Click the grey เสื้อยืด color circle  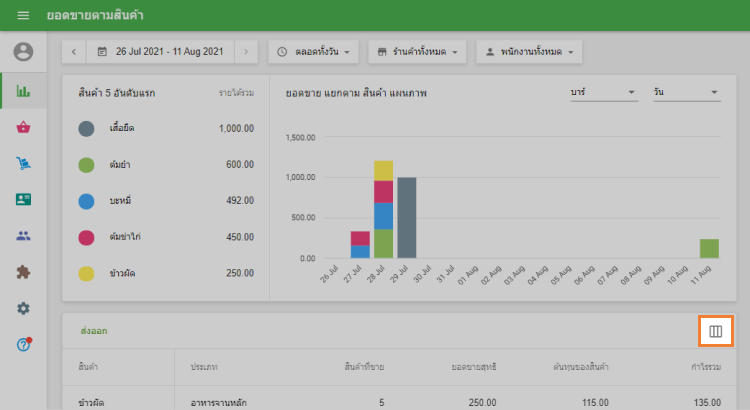click(87, 129)
